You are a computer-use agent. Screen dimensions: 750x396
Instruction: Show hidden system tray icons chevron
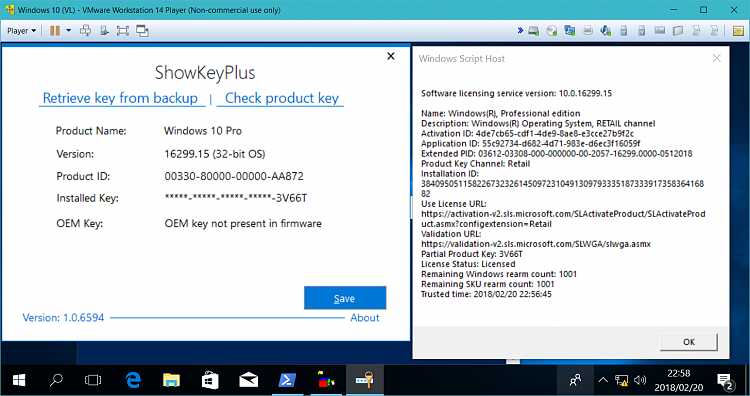[603, 380]
